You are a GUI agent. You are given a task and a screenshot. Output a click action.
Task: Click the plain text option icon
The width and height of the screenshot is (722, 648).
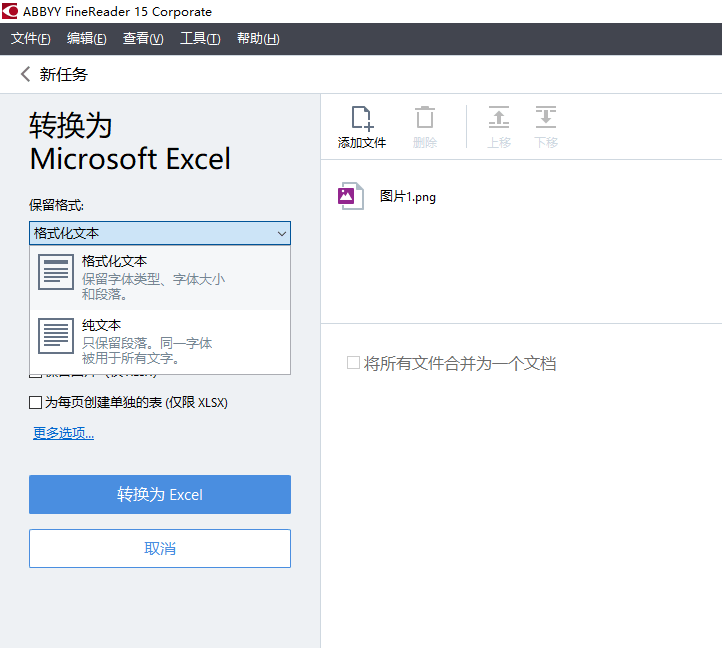(x=56, y=335)
